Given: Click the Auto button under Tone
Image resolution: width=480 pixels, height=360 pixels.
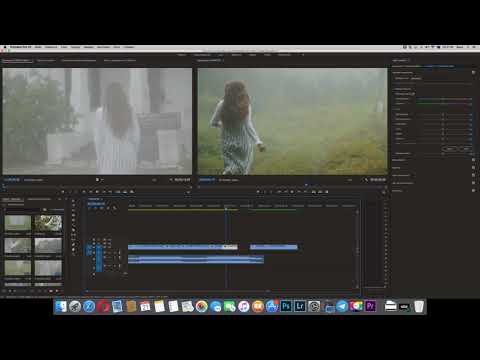Looking at the screenshot, I should point(466,149).
